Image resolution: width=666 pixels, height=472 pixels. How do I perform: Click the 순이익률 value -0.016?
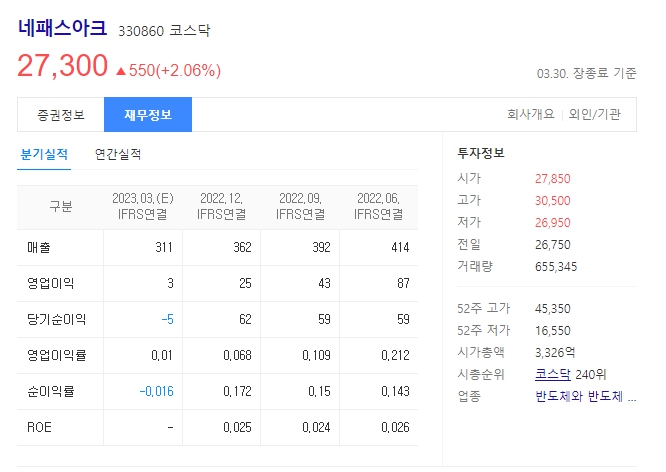click(156, 391)
